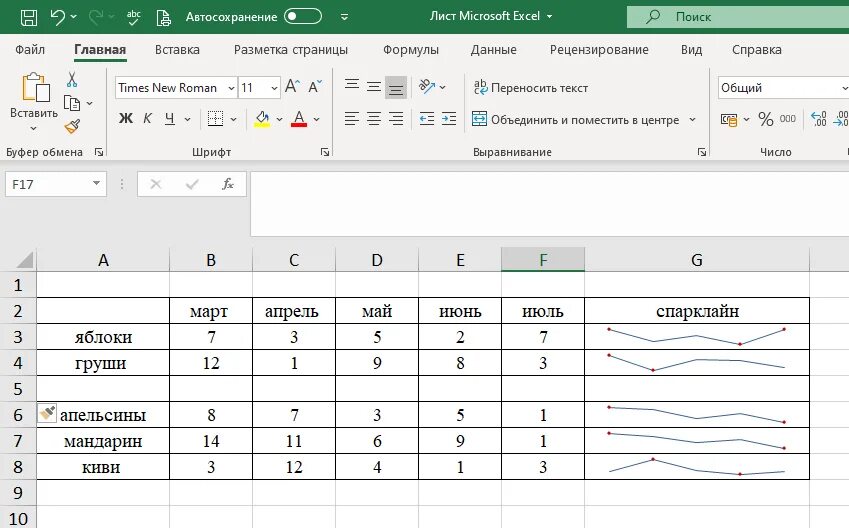The image size is (849, 528).
Task: Apply cell borders
Action: pos(215,119)
